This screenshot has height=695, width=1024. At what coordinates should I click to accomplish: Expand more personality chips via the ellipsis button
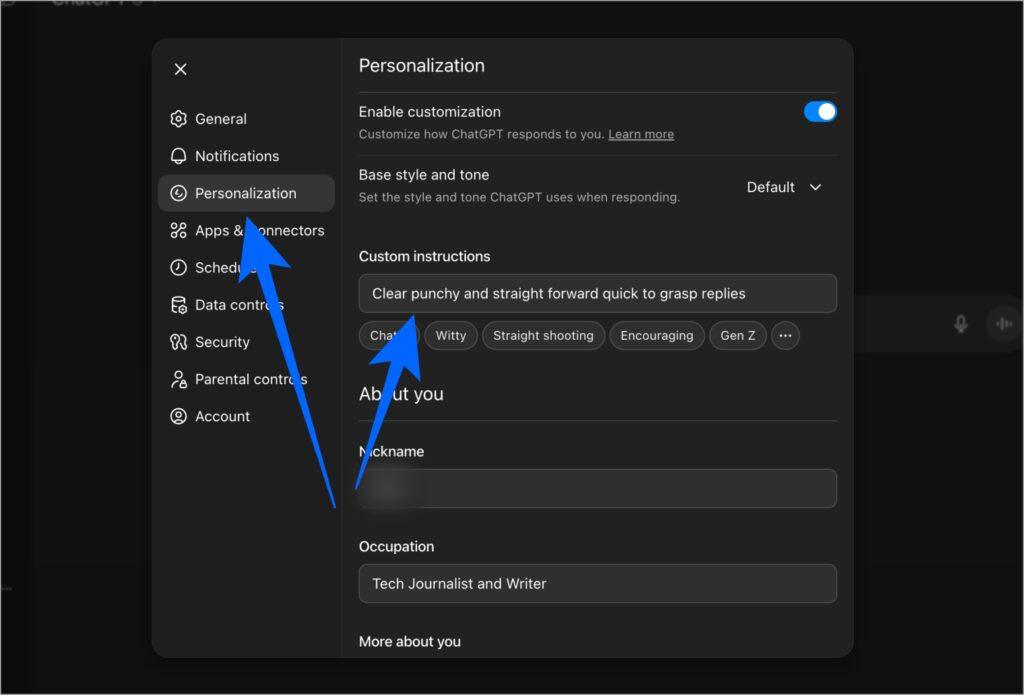point(785,335)
